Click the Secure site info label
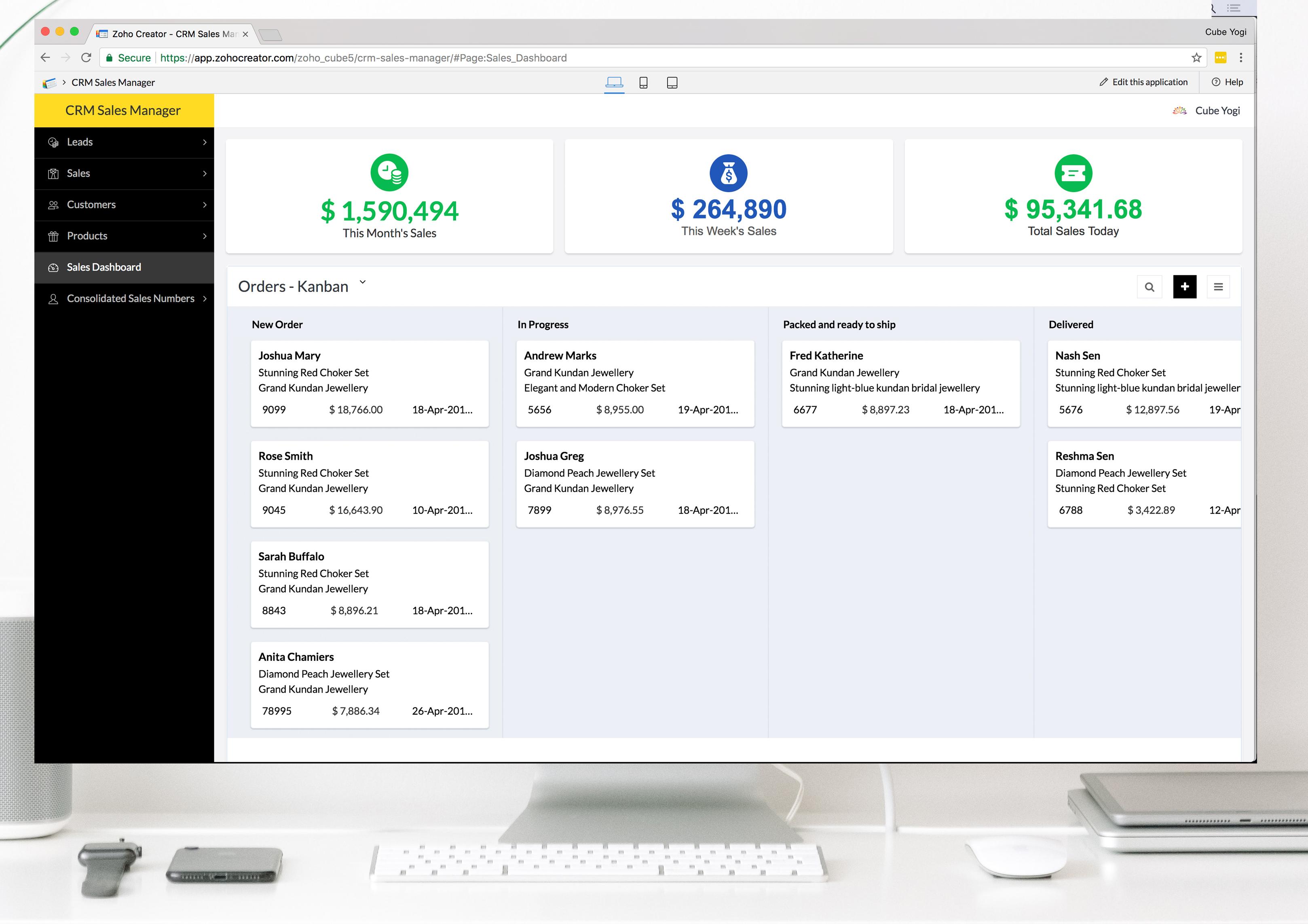This screenshot has width=1308, height=924. (x=128, y=57)
